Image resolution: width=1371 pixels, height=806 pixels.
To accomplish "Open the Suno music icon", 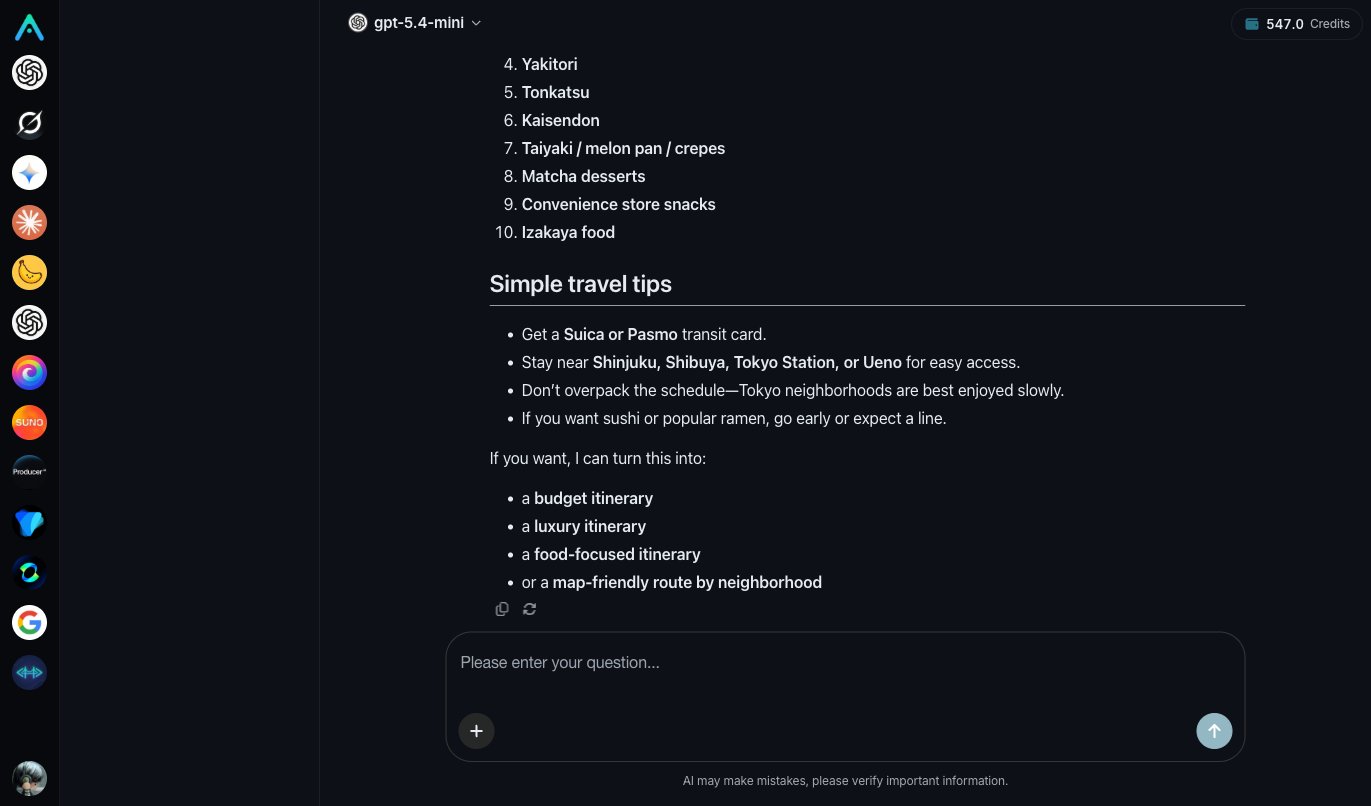I will (x=29, y=423).
